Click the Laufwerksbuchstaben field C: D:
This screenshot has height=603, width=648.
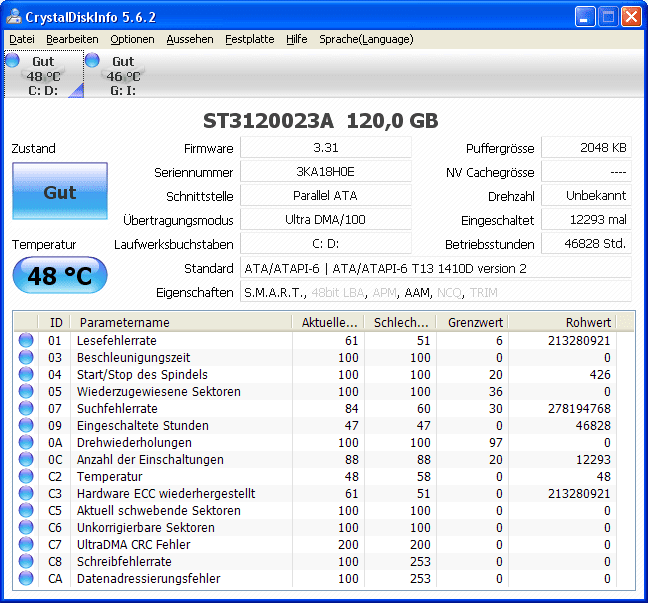(326, 243)
